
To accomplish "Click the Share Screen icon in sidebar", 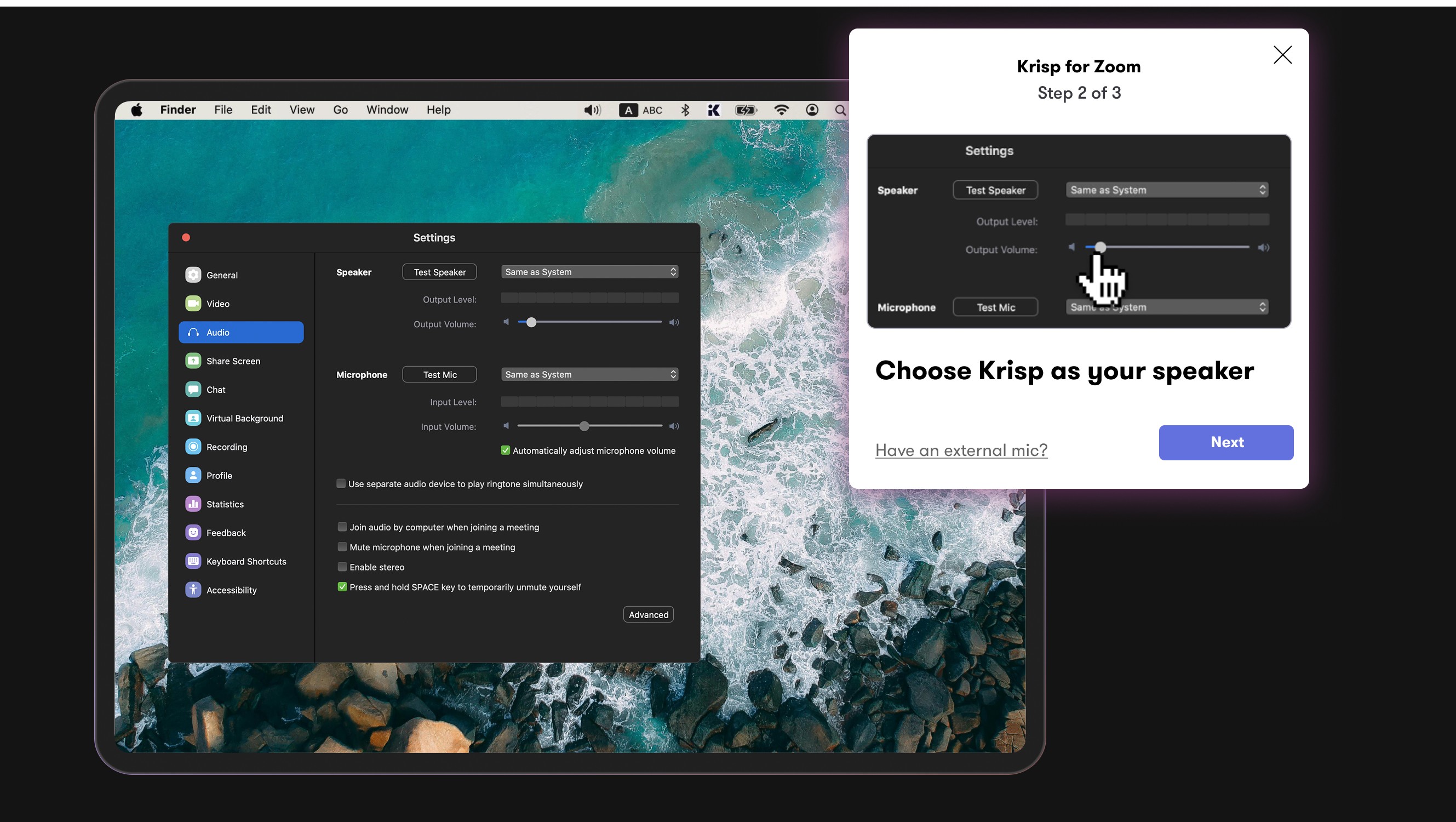I will point(193,361).
